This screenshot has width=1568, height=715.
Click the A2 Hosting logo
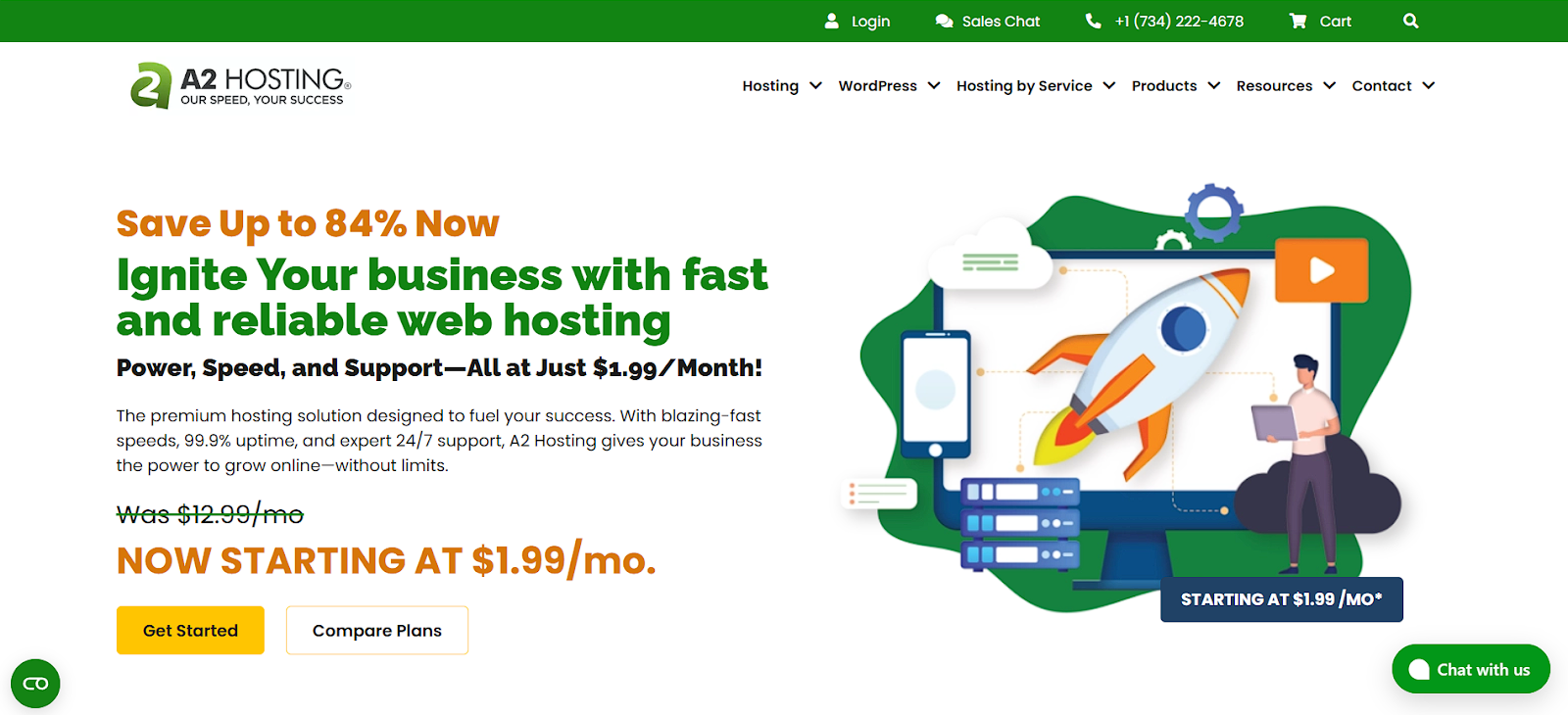click(x=240, y=85)
